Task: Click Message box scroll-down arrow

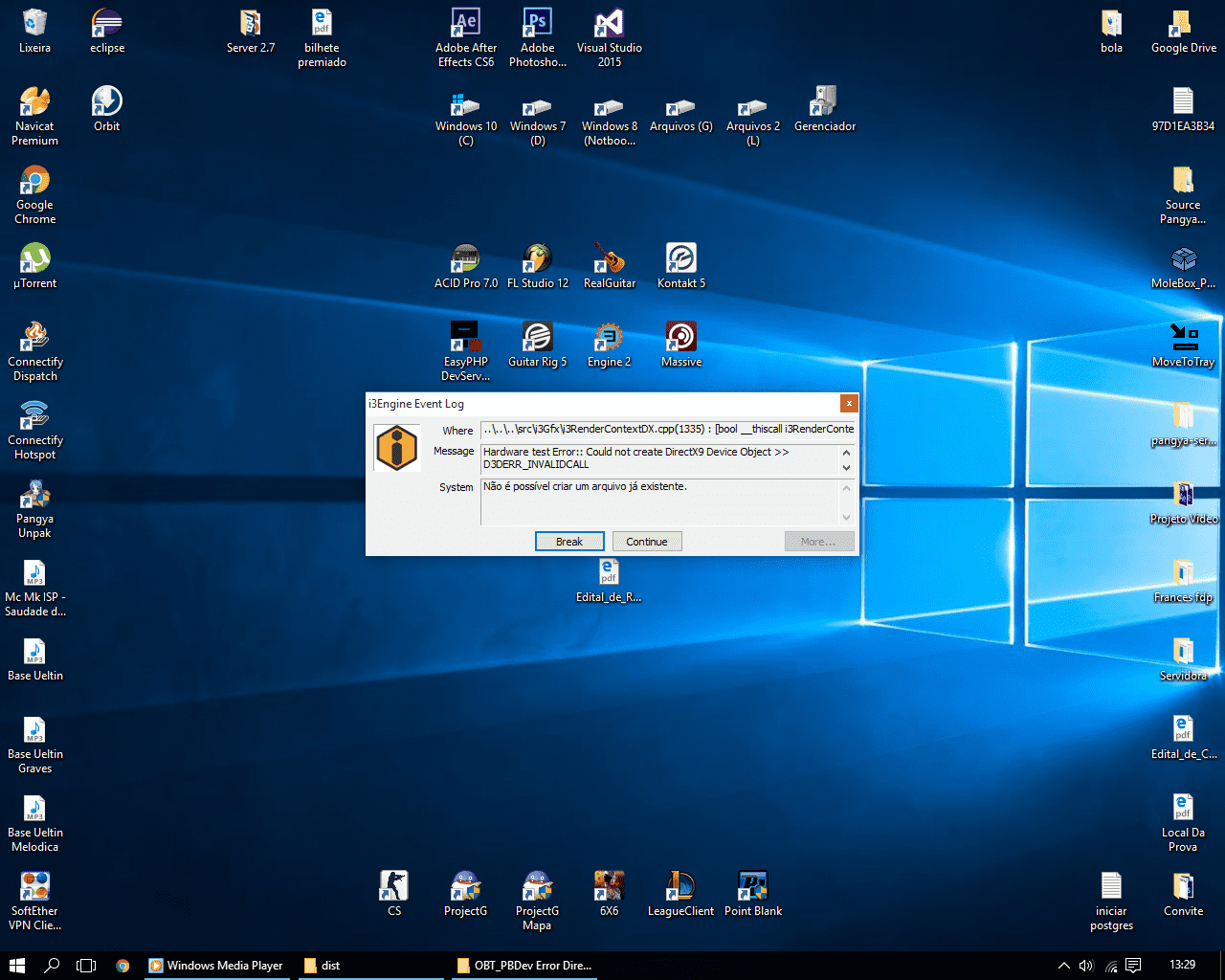Action: click(x=847, y=468)
